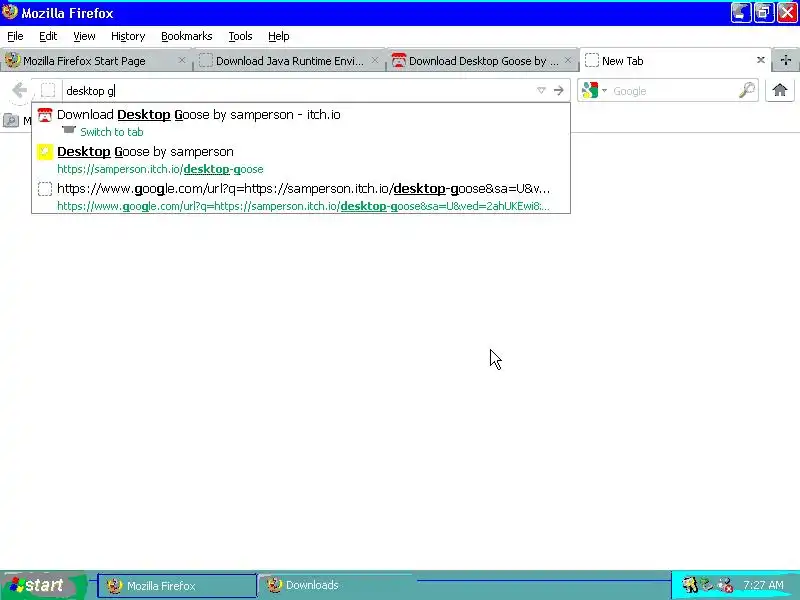The width and height of the screenshot is (800, 600).
Task: Close the Download Java Runtime tab
Action: (x=375, y=60)
